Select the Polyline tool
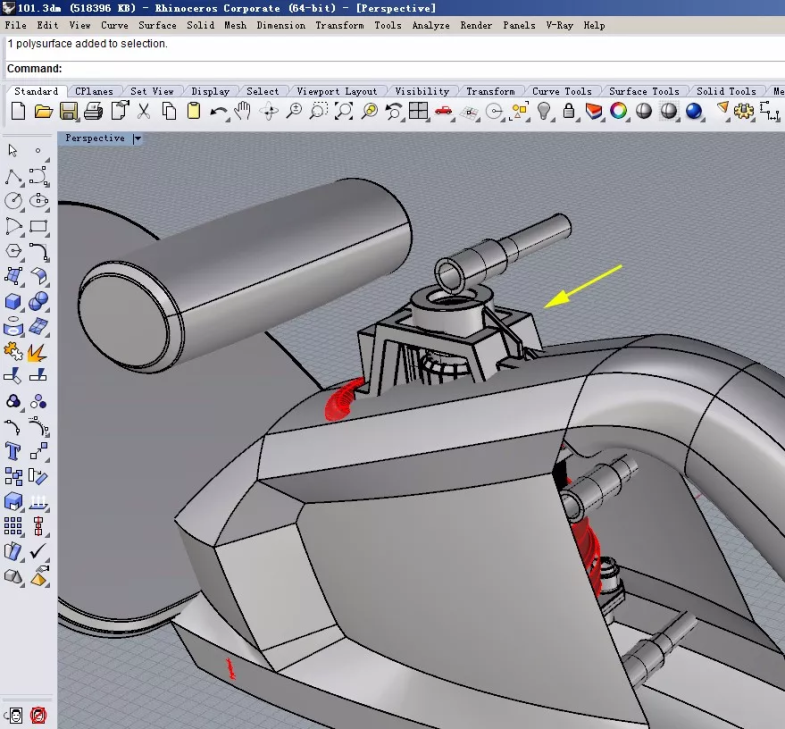 click(x=14, y=177)
